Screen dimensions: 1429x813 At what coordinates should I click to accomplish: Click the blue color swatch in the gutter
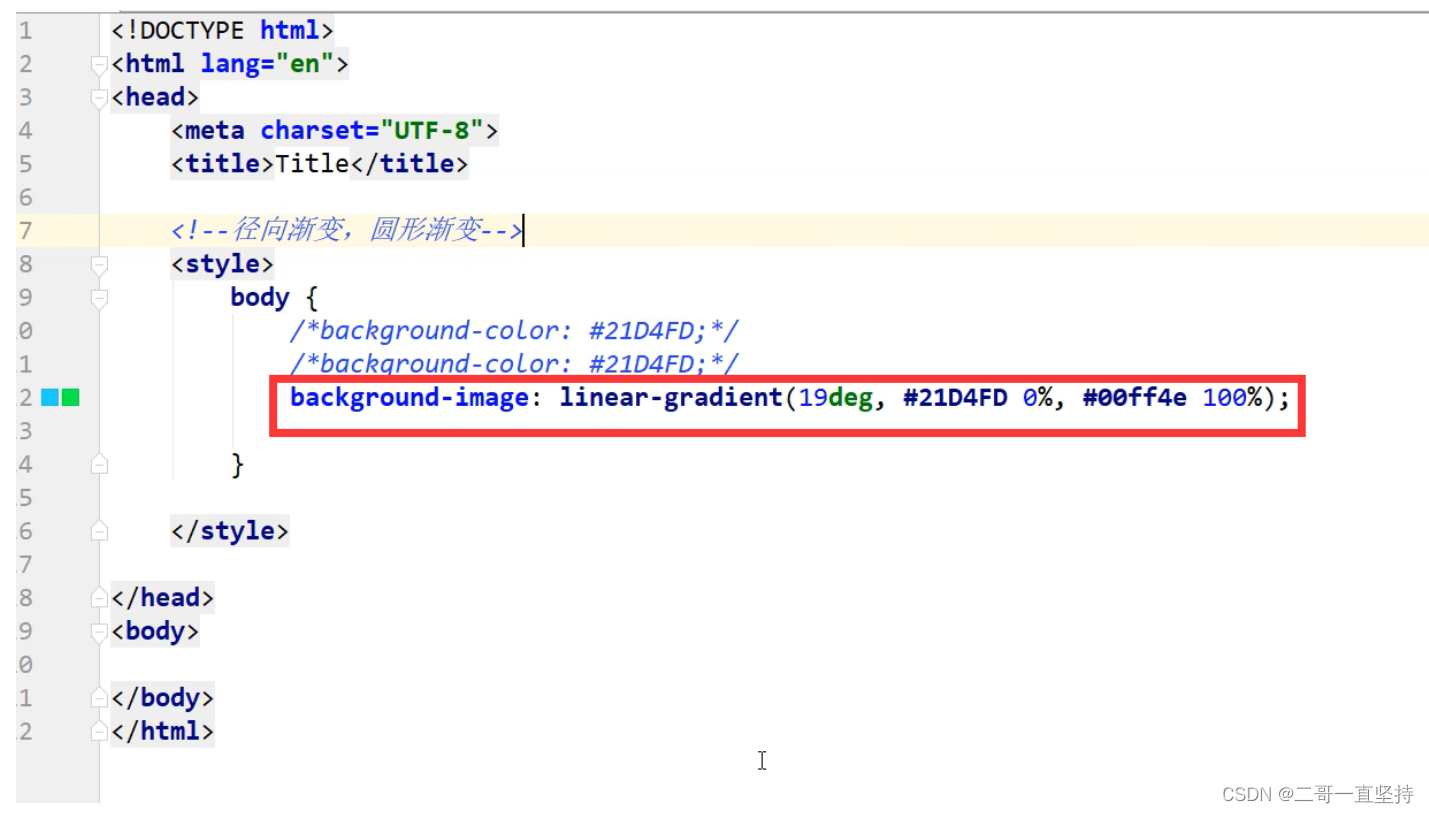(x=49, y=398)
